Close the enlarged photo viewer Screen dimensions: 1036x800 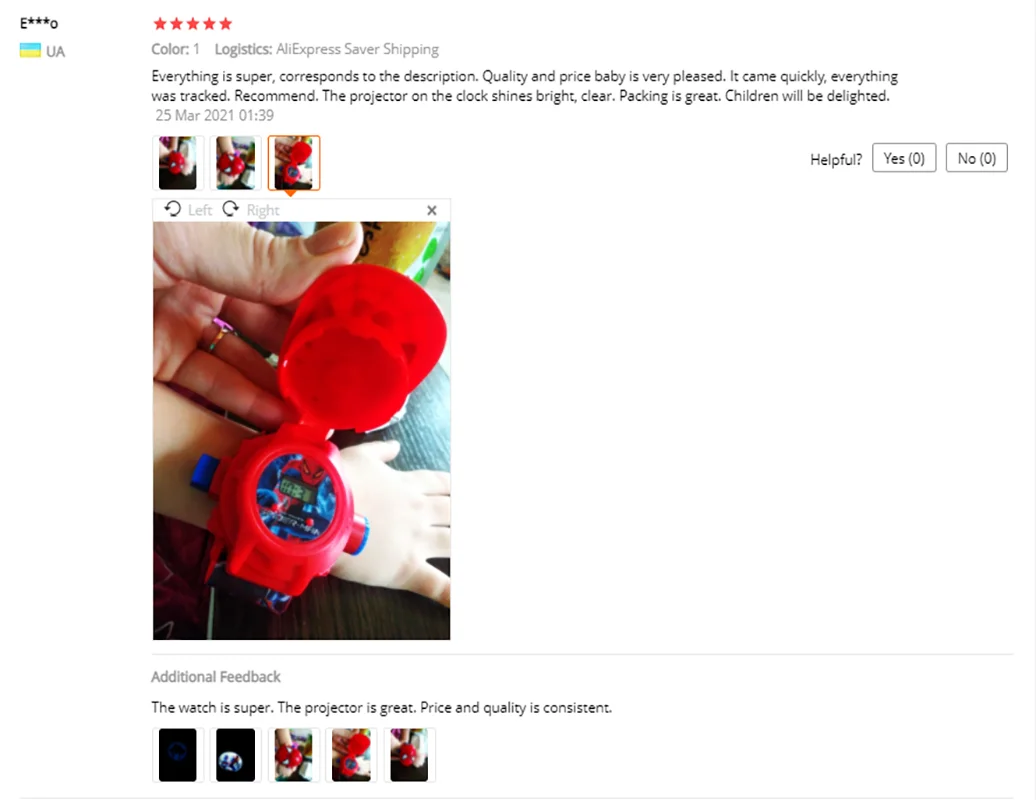[x=431, y=210]
